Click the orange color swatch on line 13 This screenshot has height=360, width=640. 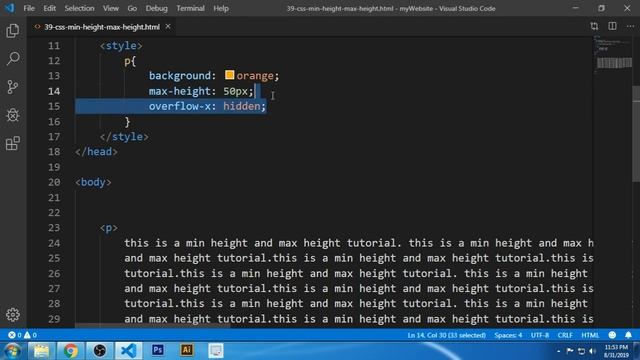[x=229, y=75]
